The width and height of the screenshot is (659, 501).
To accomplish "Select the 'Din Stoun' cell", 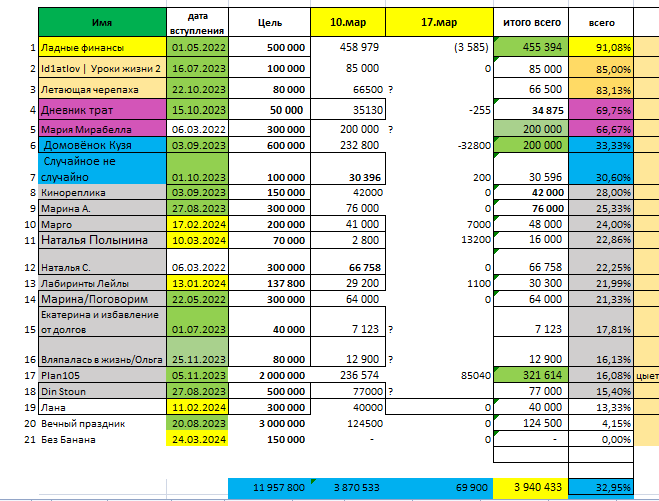I will point(102,391).
